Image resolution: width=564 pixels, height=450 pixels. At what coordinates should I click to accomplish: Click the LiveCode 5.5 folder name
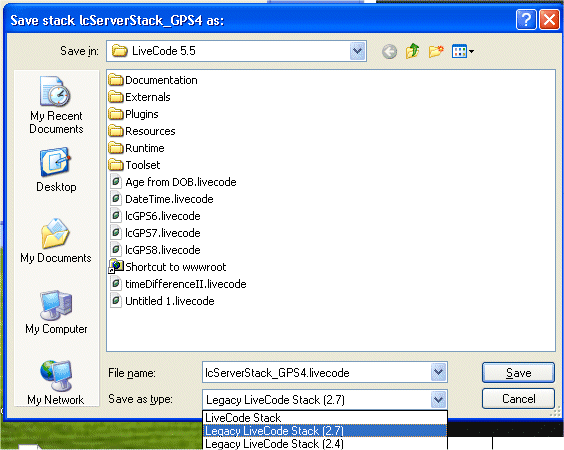(164, 51)
